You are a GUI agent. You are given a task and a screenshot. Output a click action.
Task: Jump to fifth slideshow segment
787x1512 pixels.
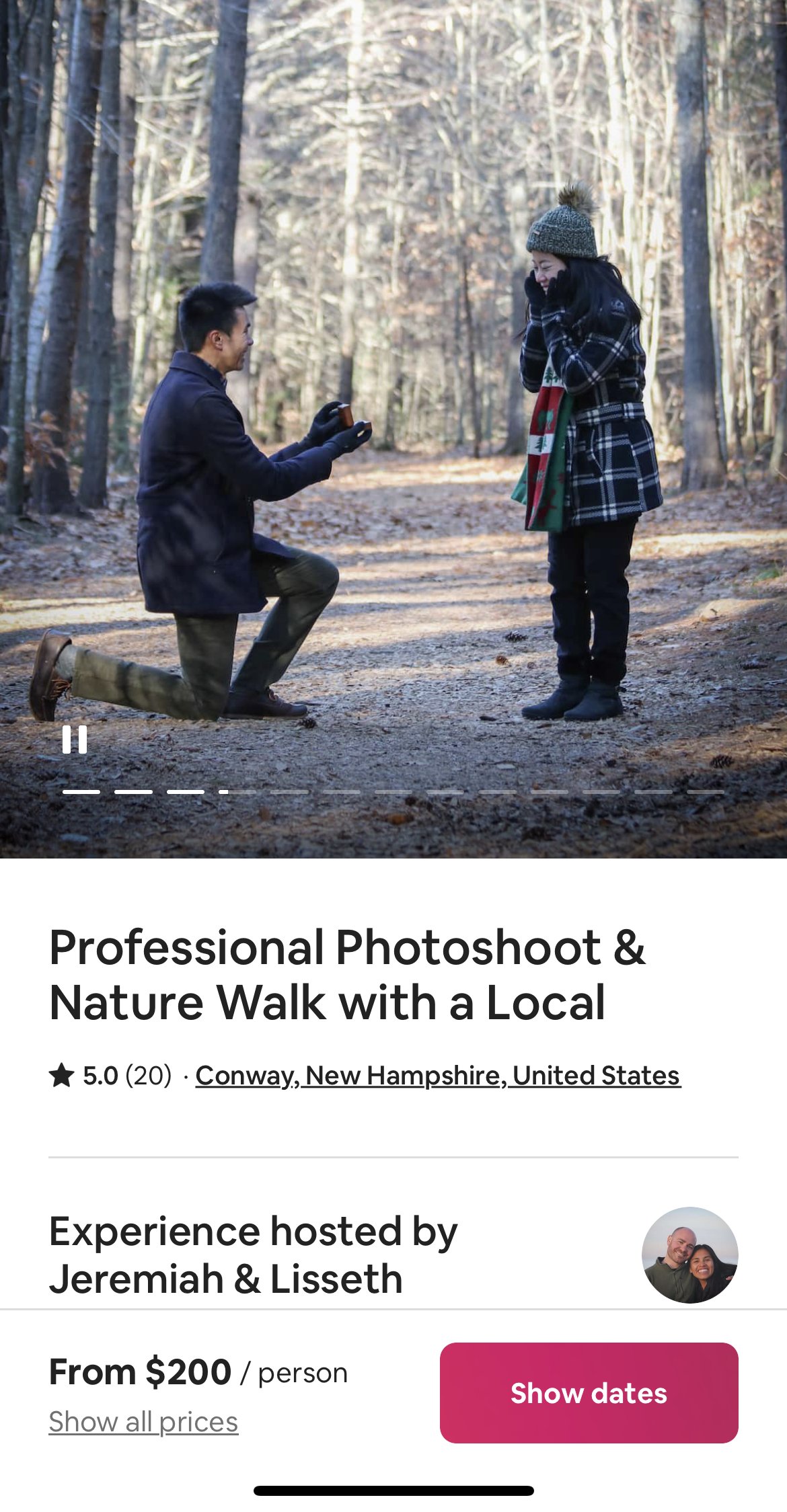click(x=289, y=792)
